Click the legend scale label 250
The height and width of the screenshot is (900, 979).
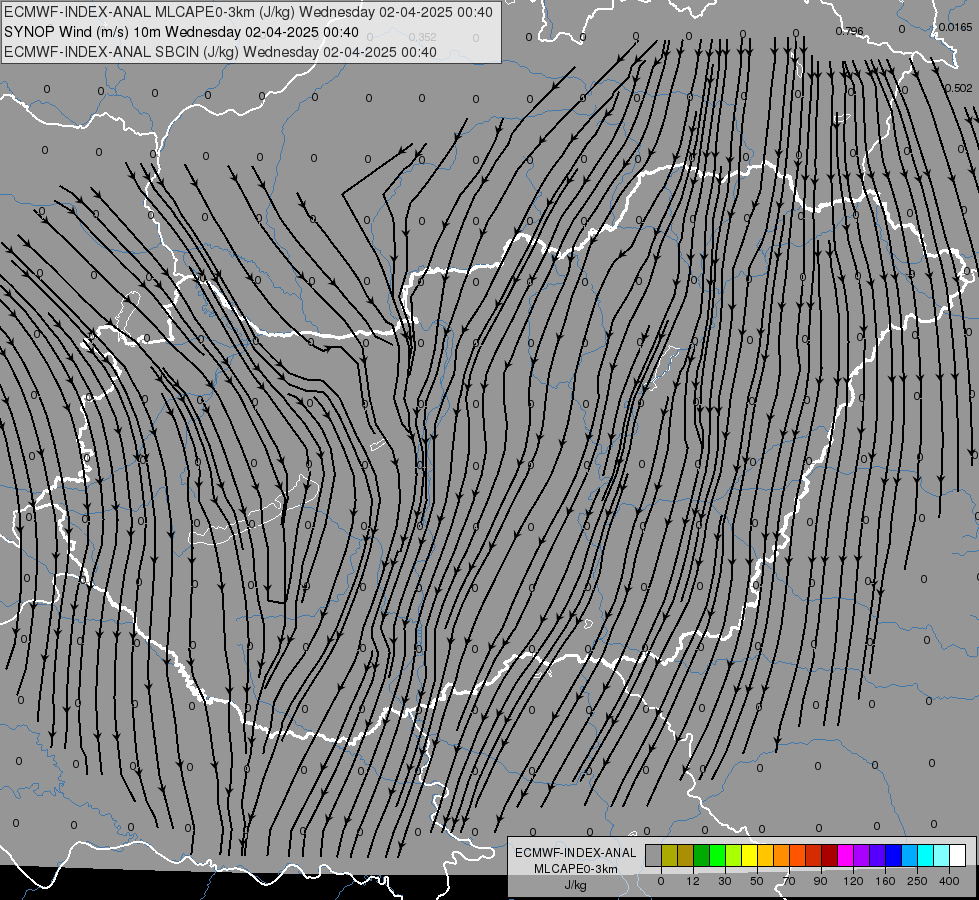917,881
